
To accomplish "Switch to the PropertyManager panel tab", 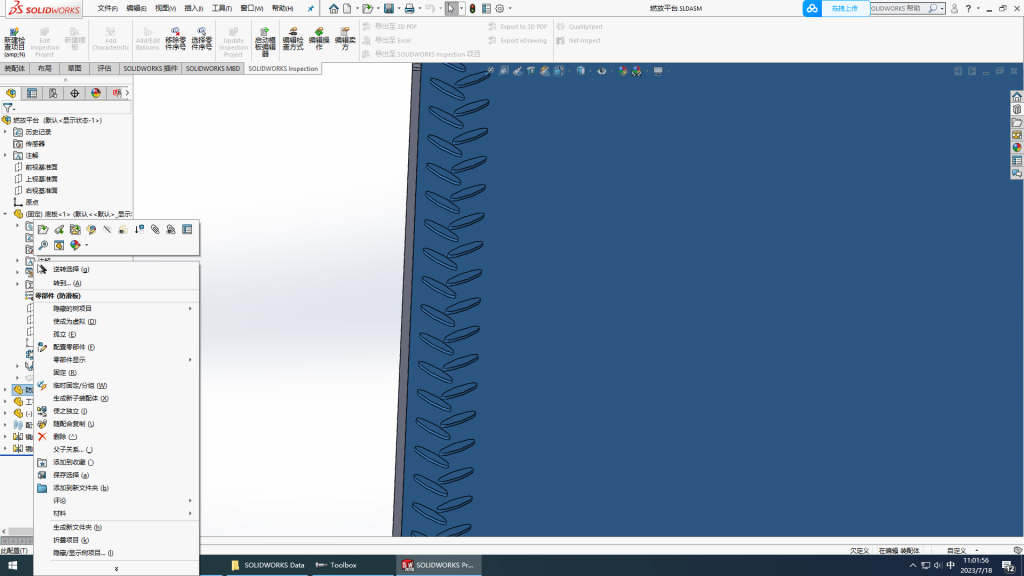I will 32,93.
